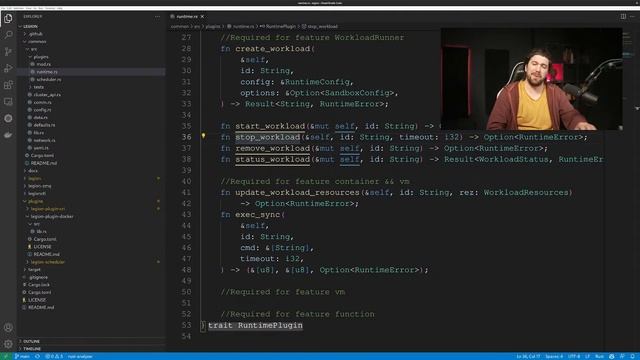Open the Accounts menu icon
Screen dimensions: 640x360
(8, 327)
